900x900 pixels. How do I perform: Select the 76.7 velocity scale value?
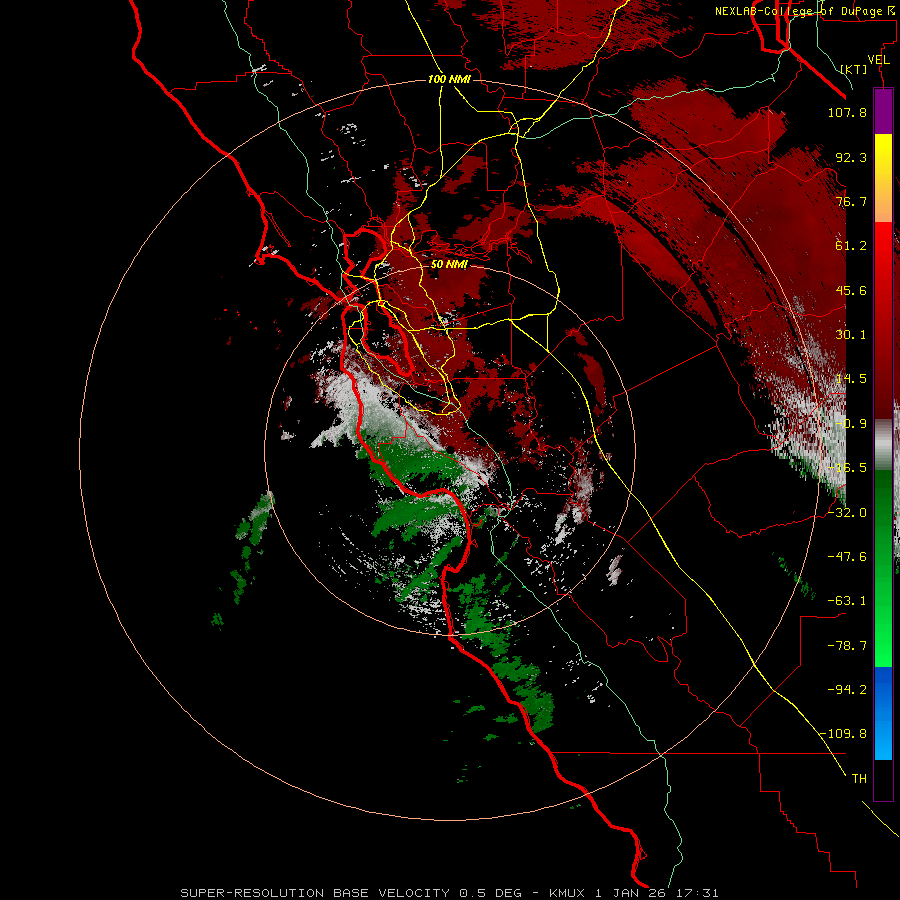(851, 201)
